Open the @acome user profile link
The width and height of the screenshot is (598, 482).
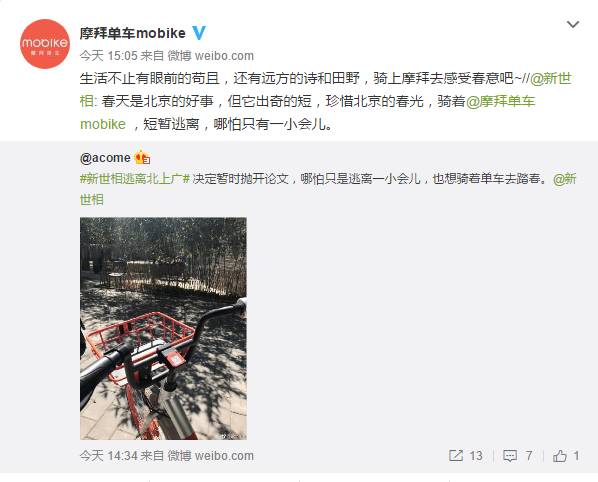tap(105, 157)
